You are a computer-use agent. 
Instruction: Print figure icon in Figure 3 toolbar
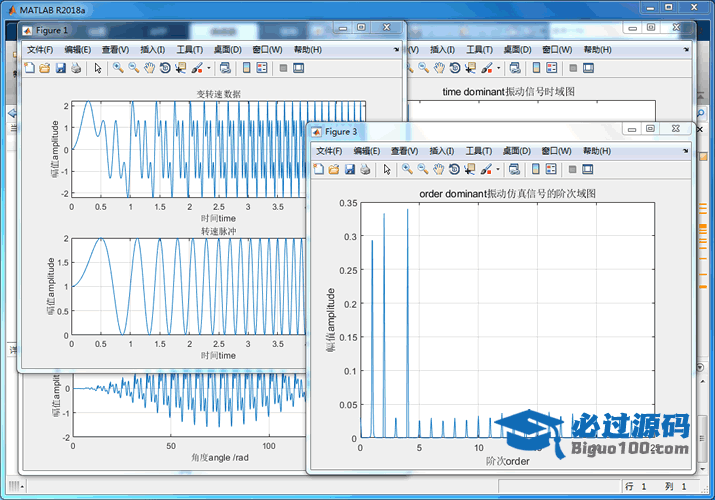click(365, 170)
